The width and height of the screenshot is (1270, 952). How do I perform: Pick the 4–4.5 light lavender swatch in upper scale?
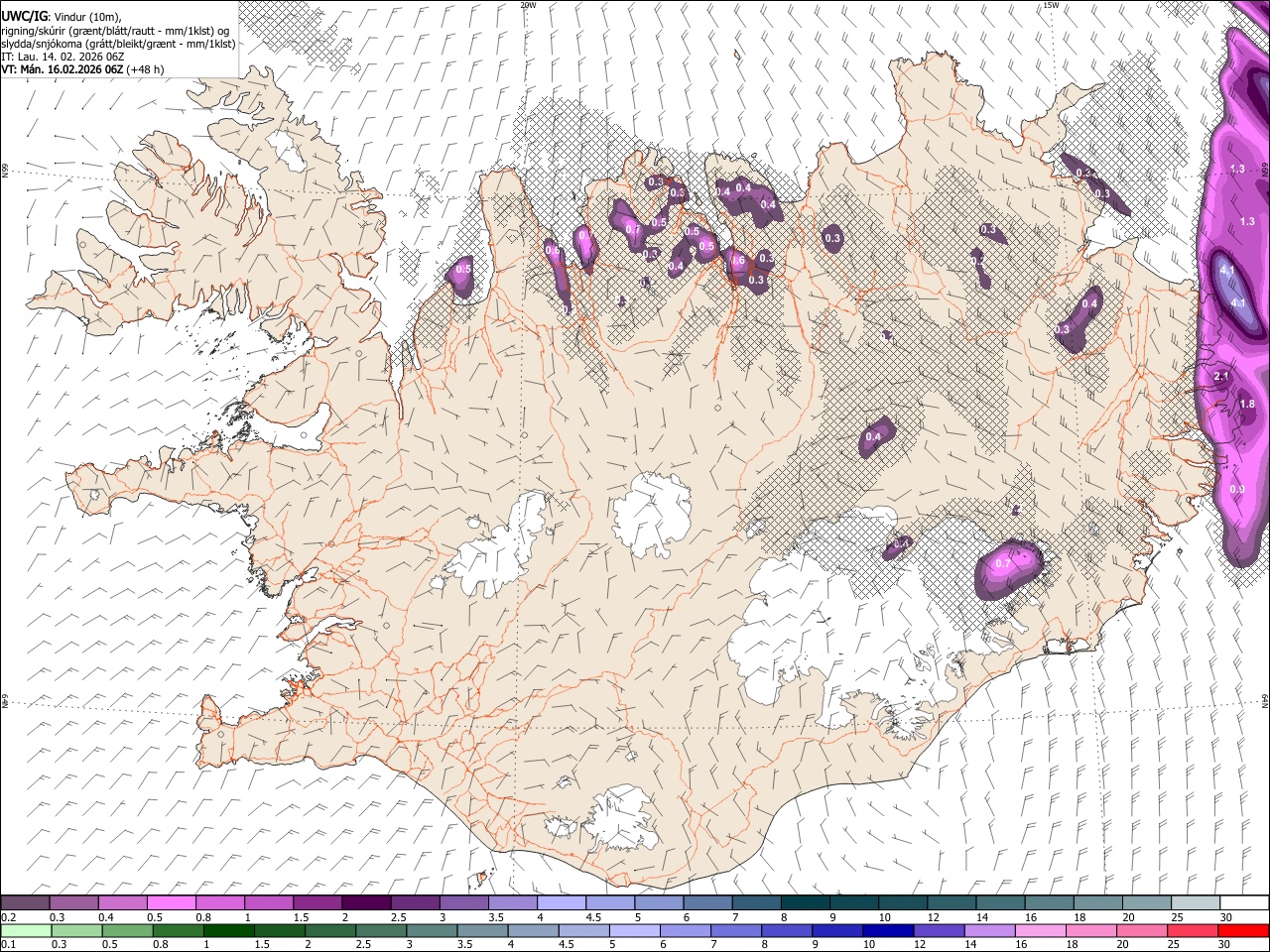562,903
